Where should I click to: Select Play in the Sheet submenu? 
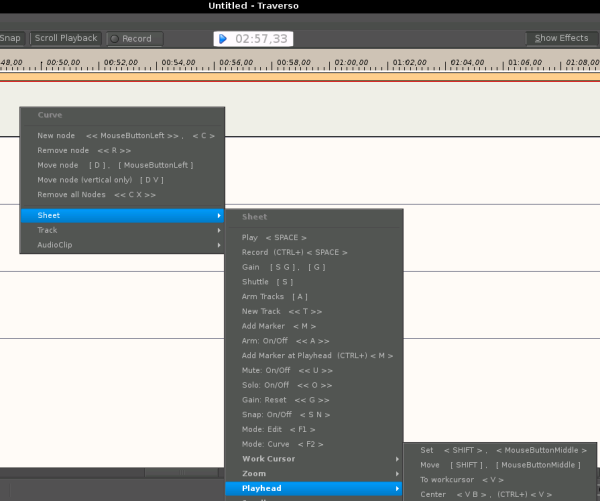point(314,238)
